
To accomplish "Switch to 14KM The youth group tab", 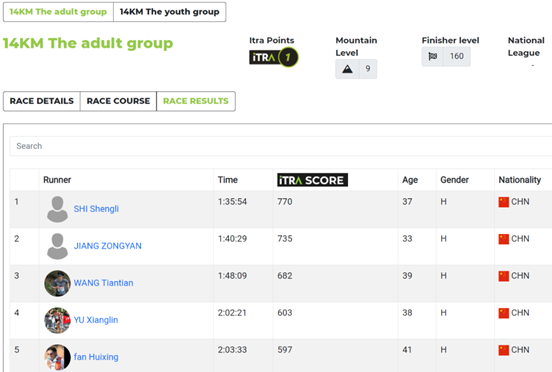I will pos(170,12).
